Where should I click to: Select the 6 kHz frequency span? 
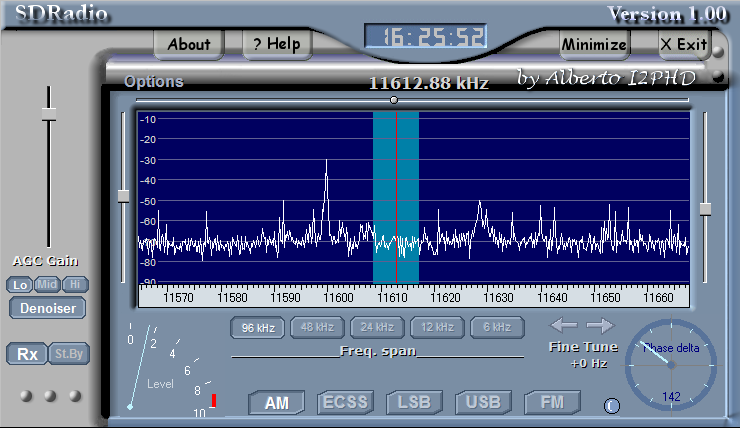(497, 327)
